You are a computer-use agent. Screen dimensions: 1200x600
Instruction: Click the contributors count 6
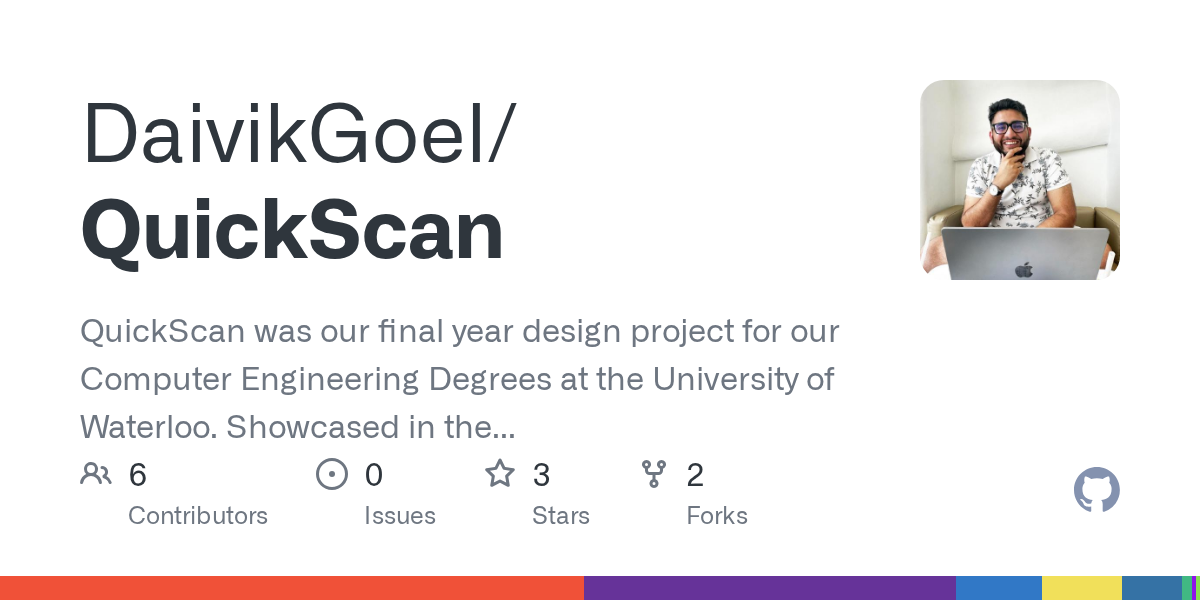[138, 475]
